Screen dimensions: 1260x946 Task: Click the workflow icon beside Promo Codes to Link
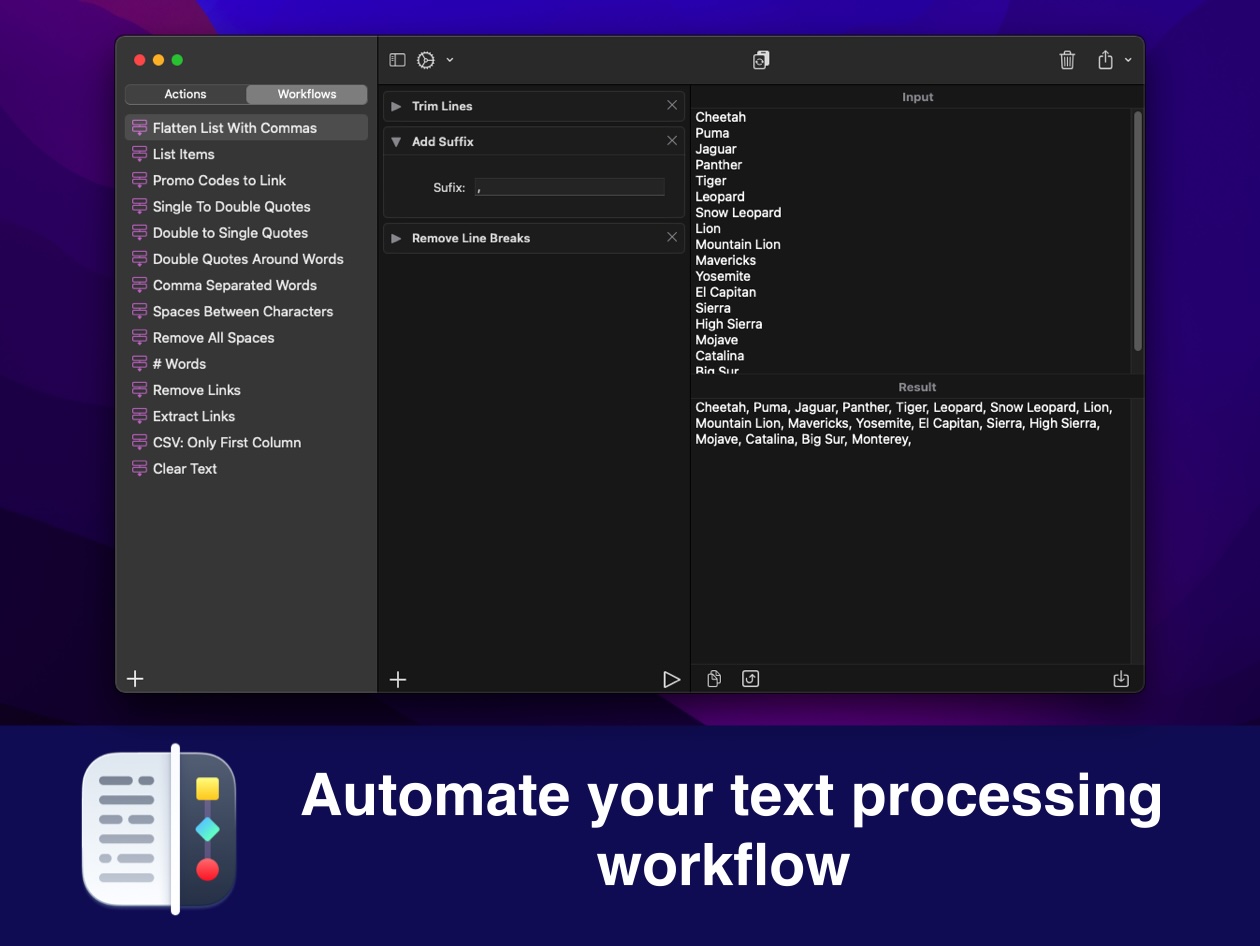click(x=139, y=180)
